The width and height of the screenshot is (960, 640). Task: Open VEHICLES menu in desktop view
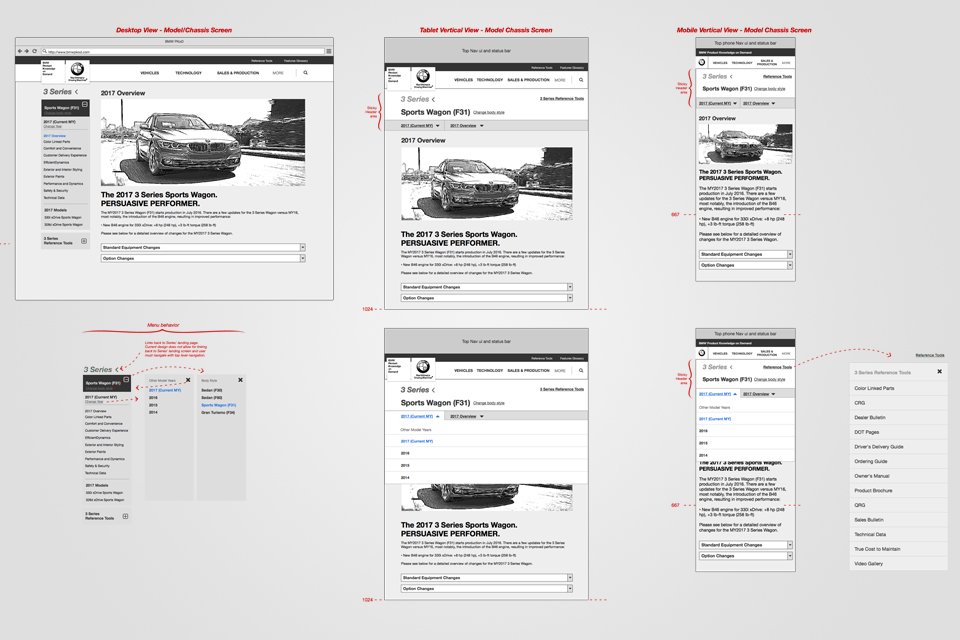(149, 73)
